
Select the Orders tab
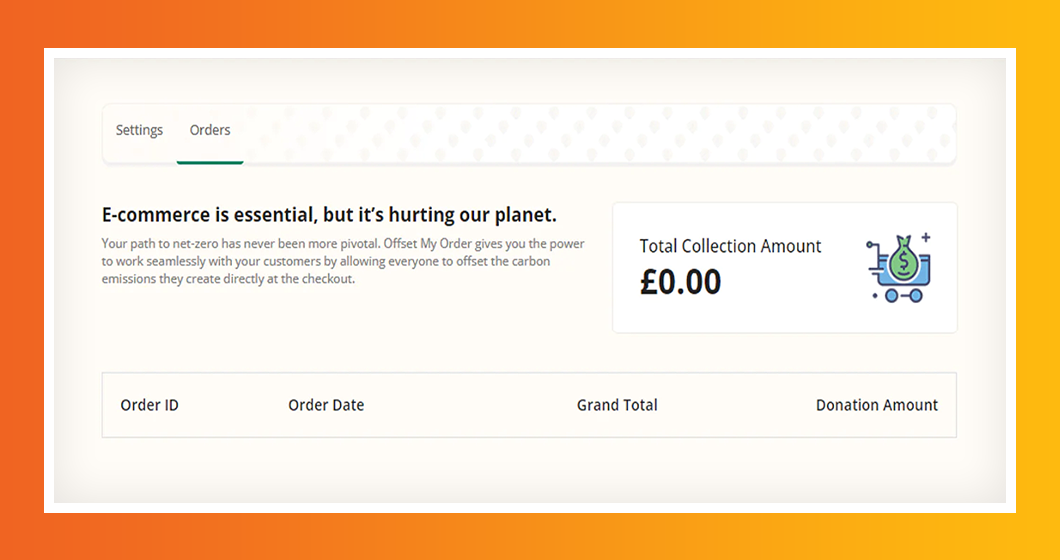tap(210, 131)
